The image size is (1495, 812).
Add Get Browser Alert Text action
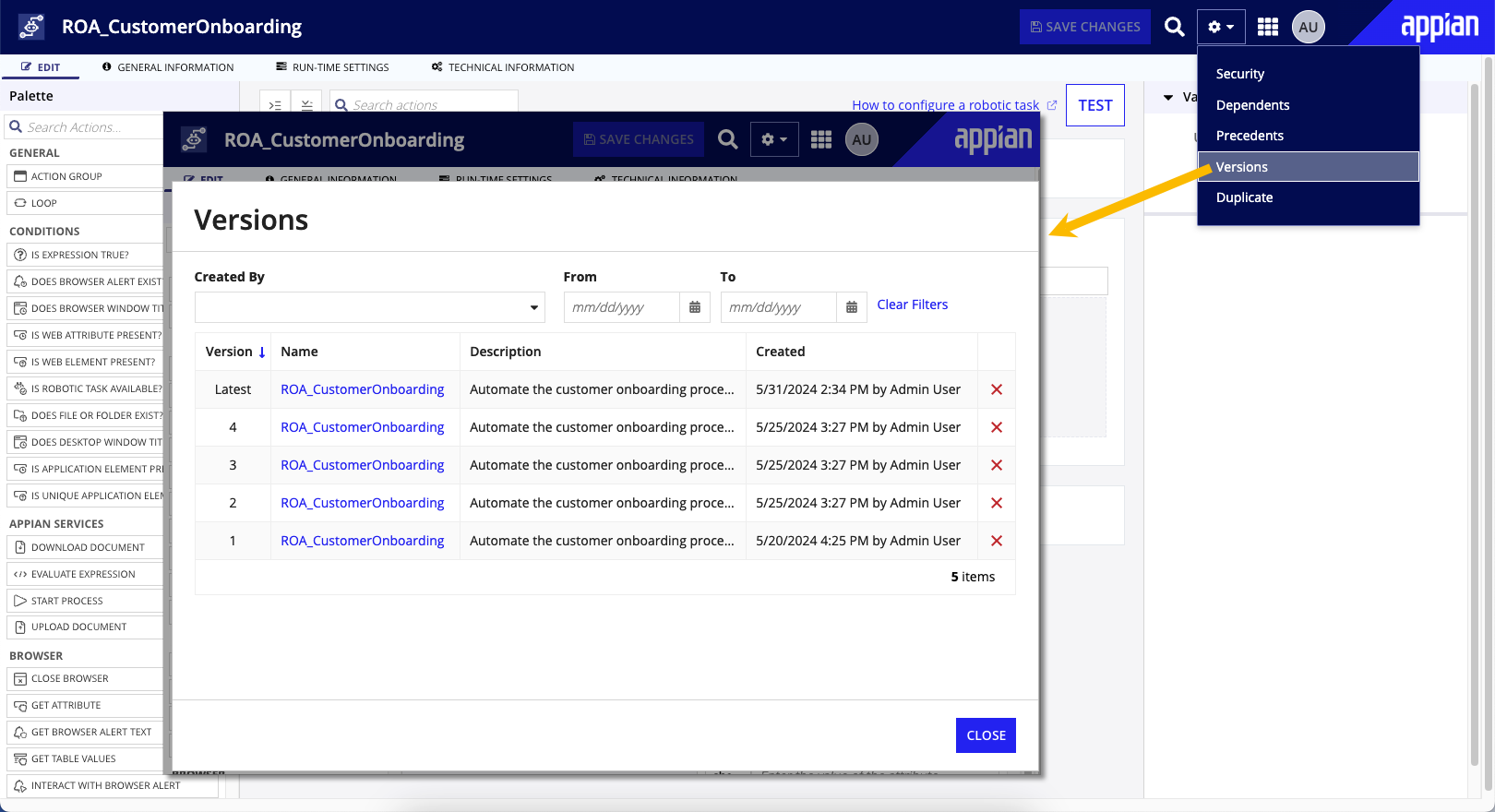[x=85, y=732]
